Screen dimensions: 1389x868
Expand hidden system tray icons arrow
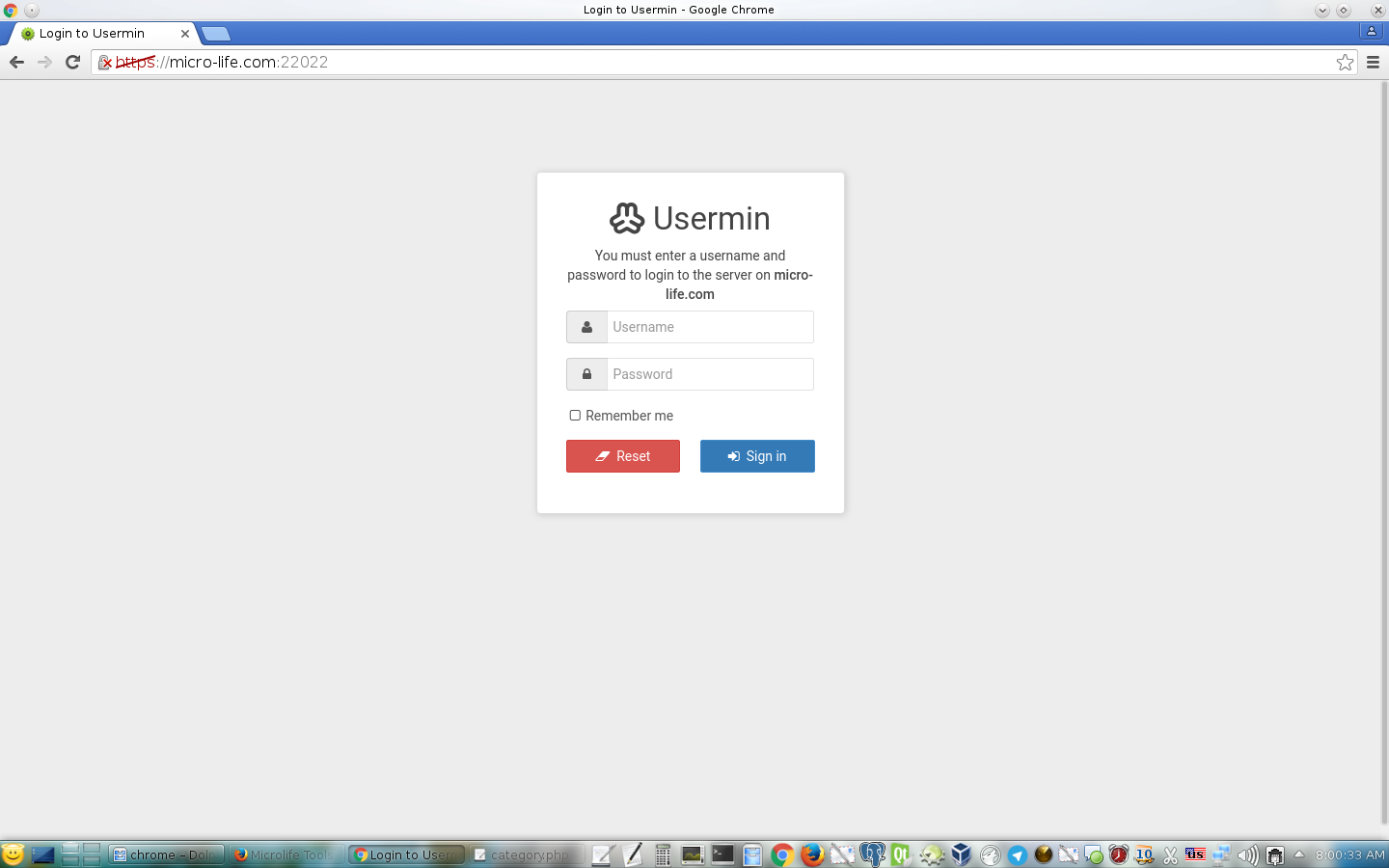[x=1298, y=854]
